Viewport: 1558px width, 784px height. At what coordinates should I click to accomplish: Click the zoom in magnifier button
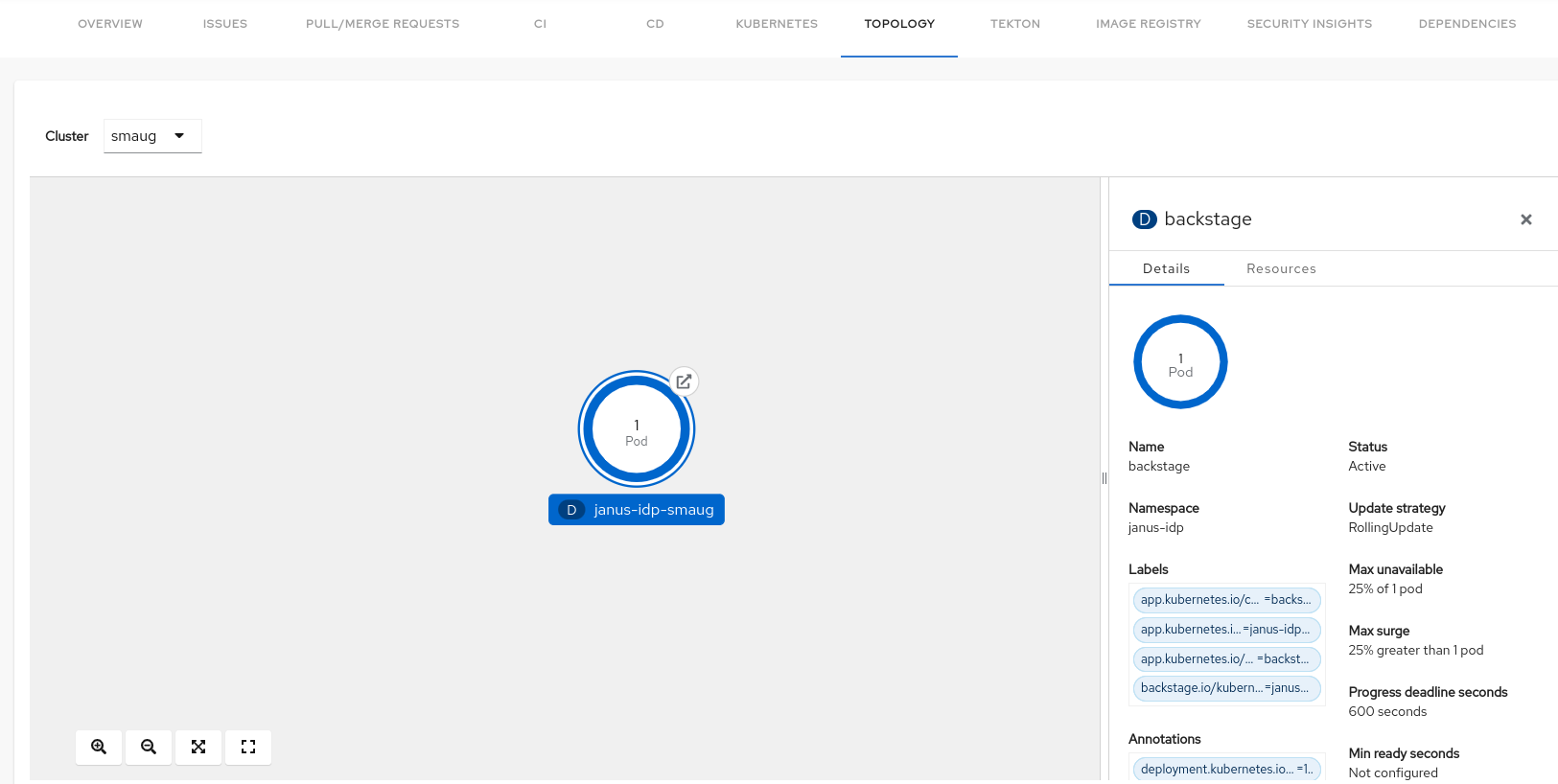coord(99,747)
